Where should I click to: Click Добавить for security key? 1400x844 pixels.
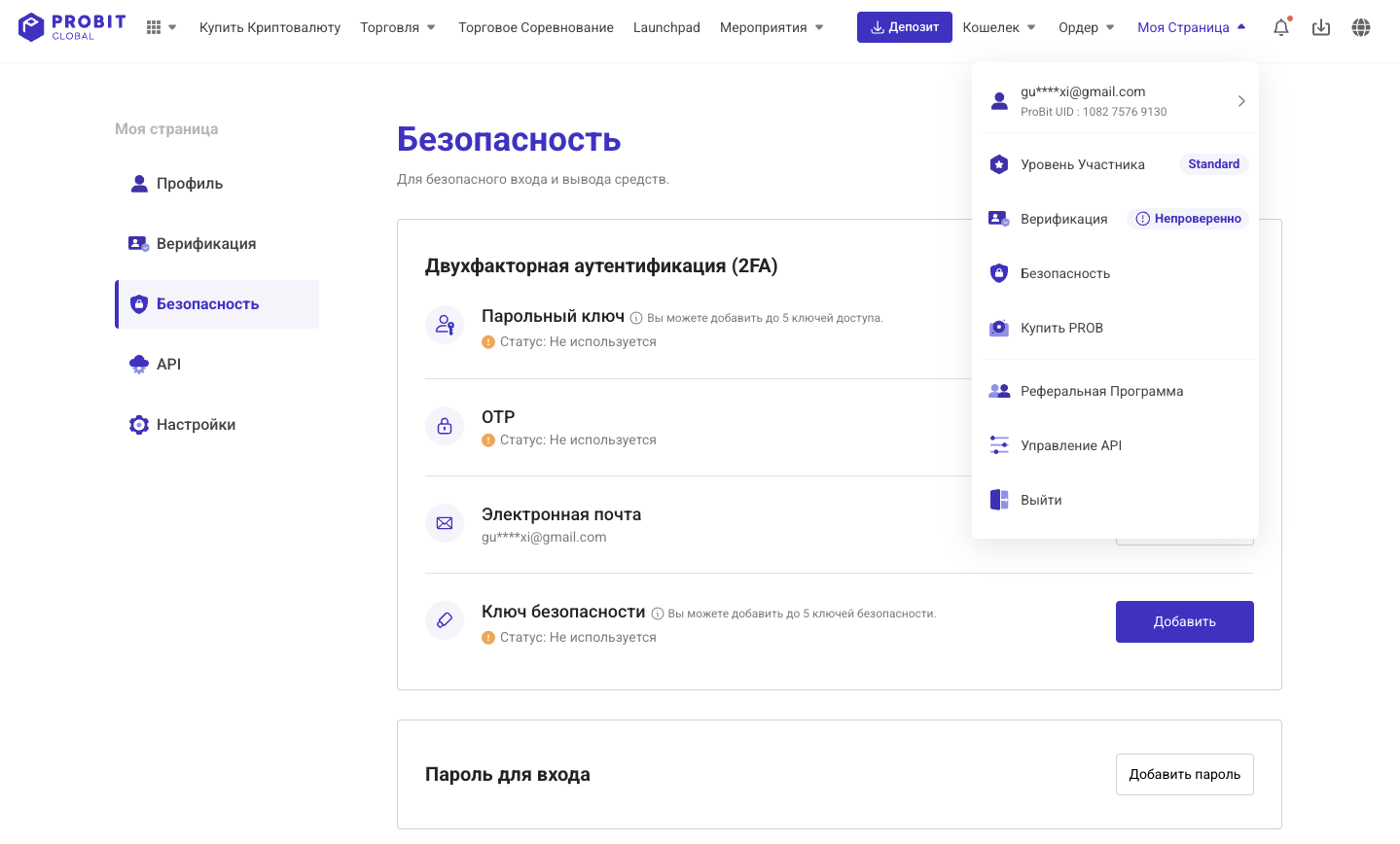(1184, 621)
